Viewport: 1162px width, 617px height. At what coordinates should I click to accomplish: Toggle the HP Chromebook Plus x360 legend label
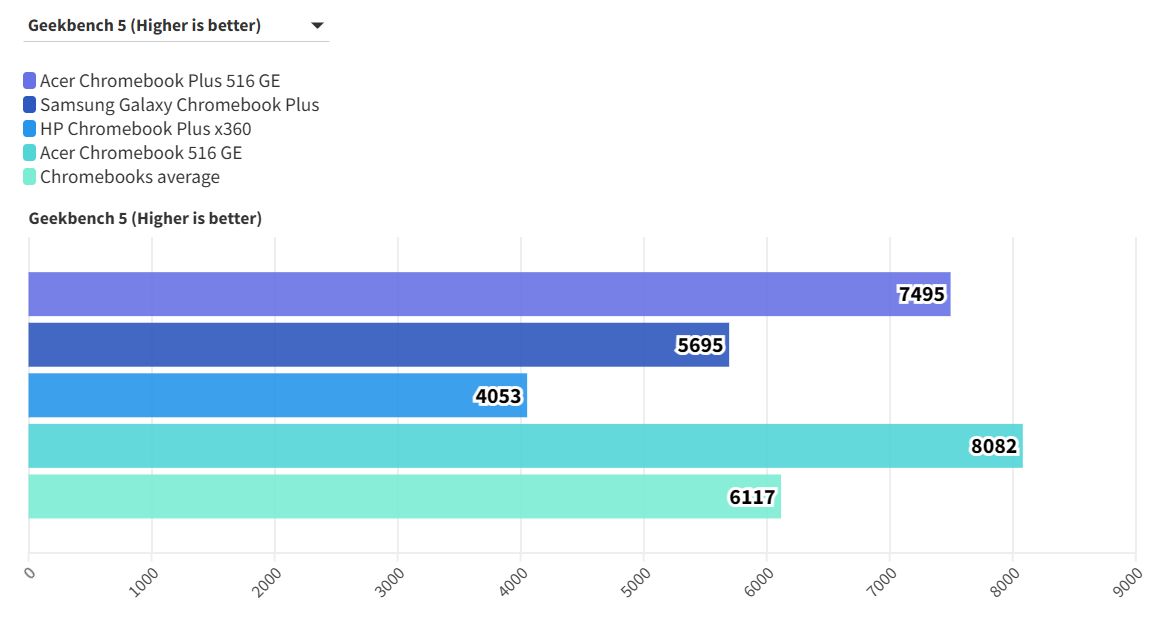[145, 129]
